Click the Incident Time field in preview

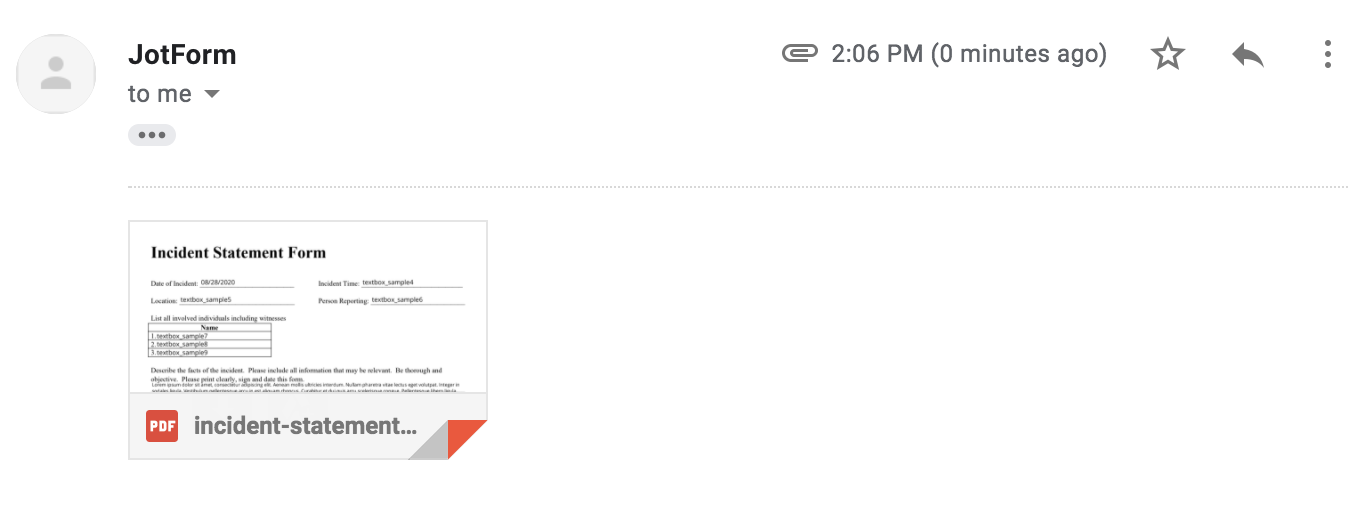pos(411,283)
